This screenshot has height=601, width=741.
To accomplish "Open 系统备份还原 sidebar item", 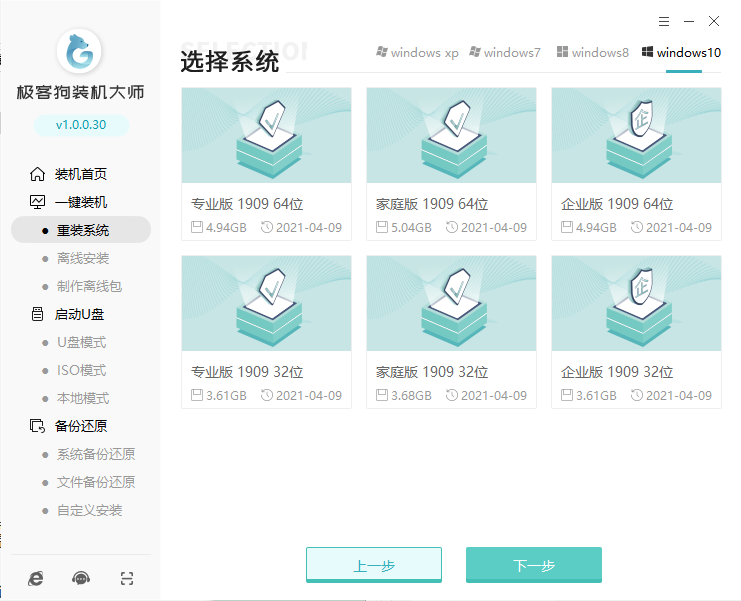I will [95, 455].
